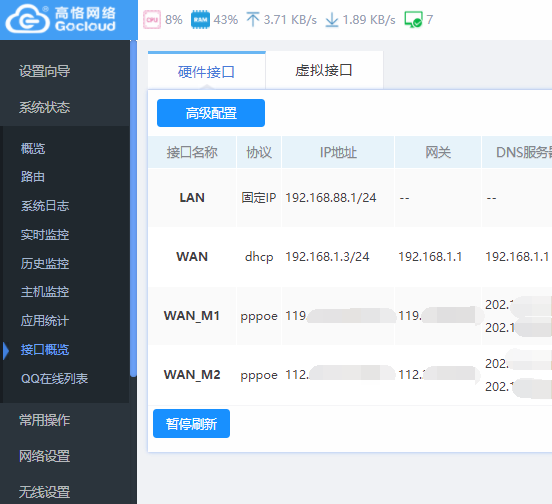Click the 192.168.88.1/24 IP address

coord(331,198)
